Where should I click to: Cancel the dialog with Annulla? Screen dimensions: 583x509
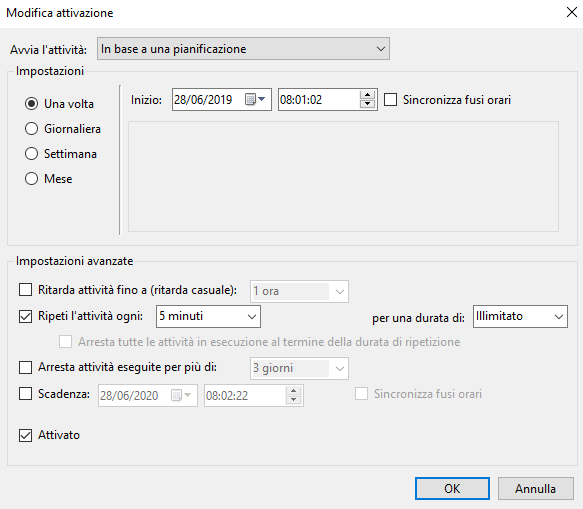(535, 489)
